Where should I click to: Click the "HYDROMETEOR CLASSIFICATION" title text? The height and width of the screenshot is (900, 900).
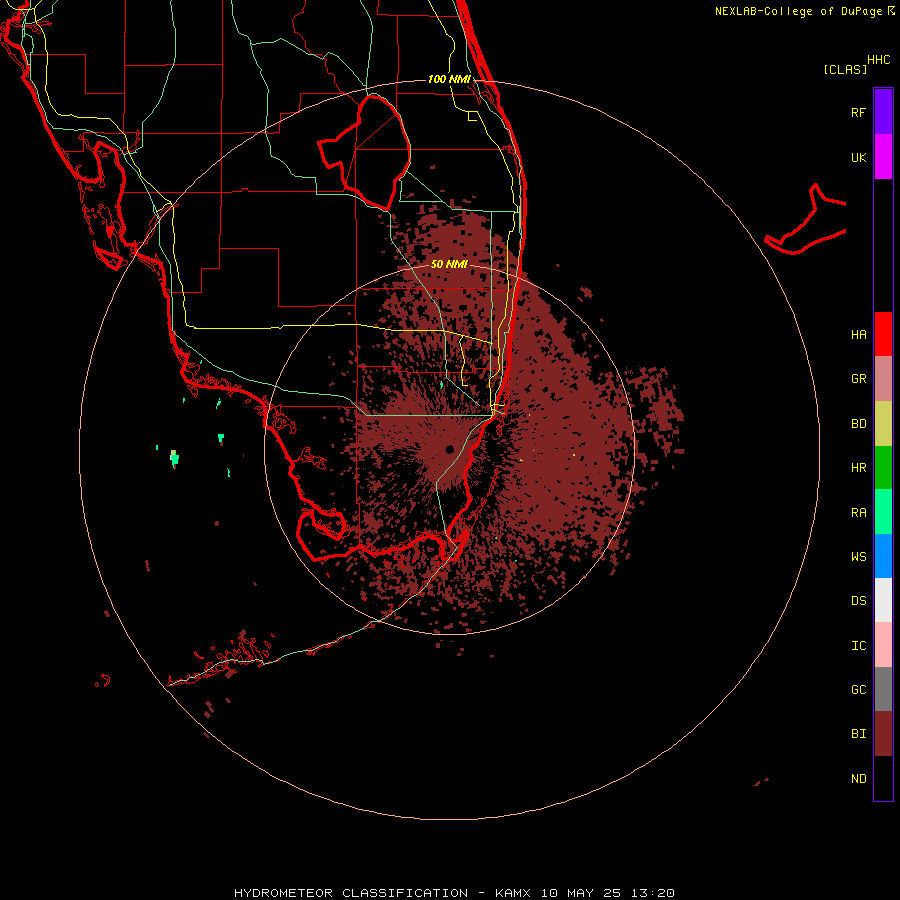(351, 893)
